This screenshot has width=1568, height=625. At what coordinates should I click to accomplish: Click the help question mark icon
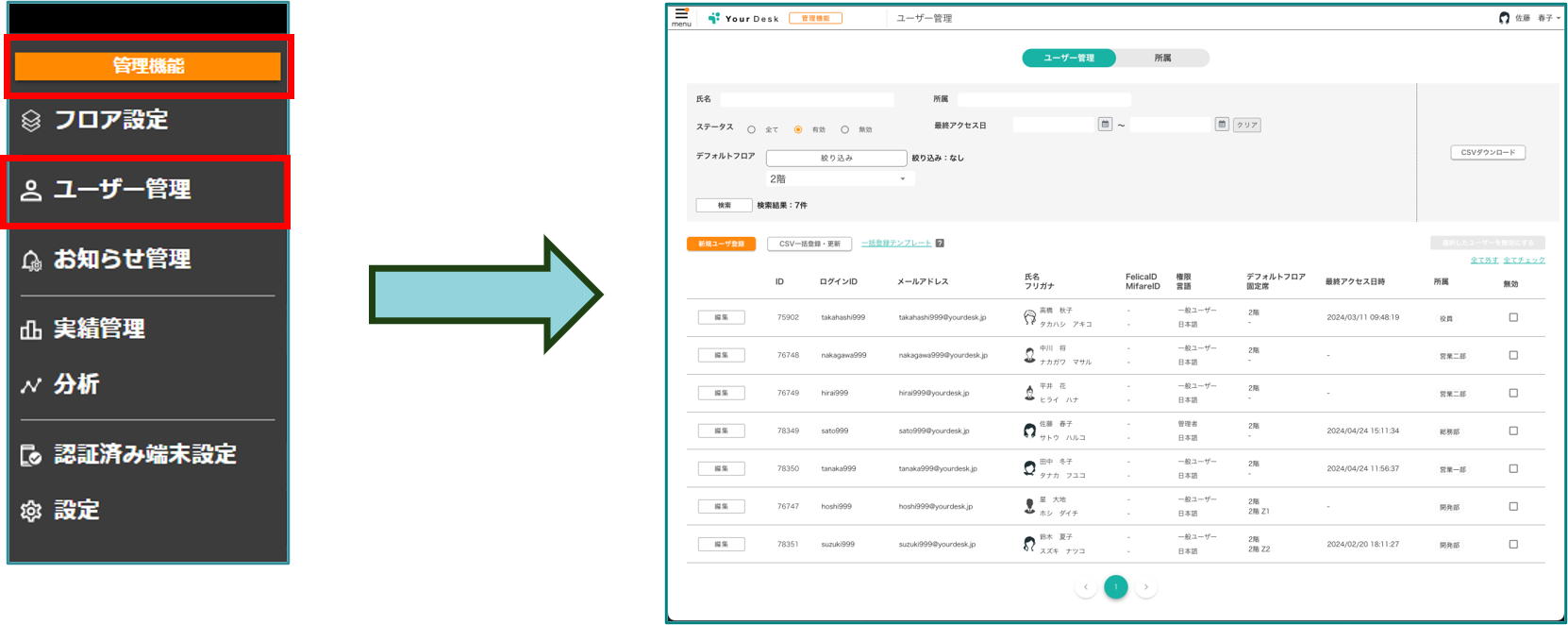[x=940, y=244]
